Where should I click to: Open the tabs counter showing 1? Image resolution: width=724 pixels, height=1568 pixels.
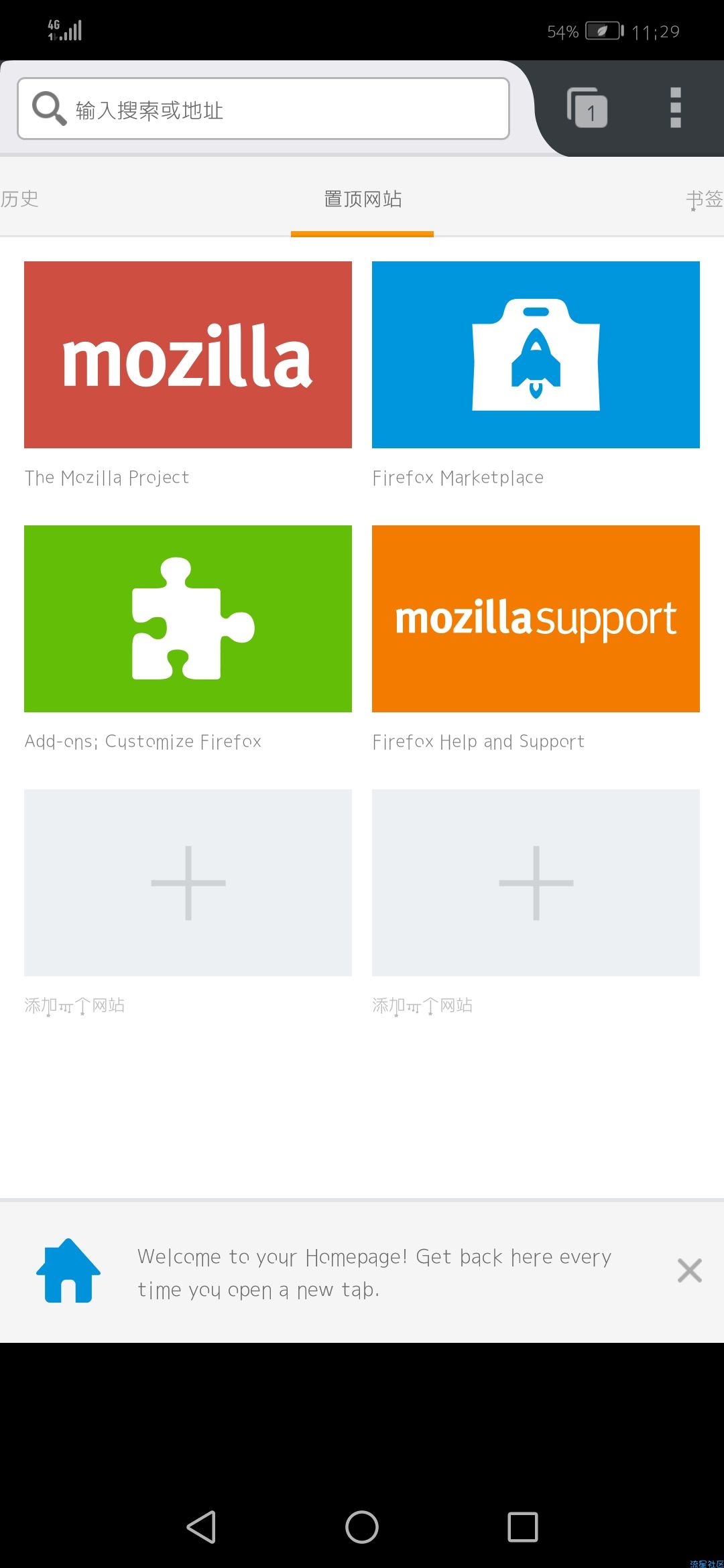point(587,107)
